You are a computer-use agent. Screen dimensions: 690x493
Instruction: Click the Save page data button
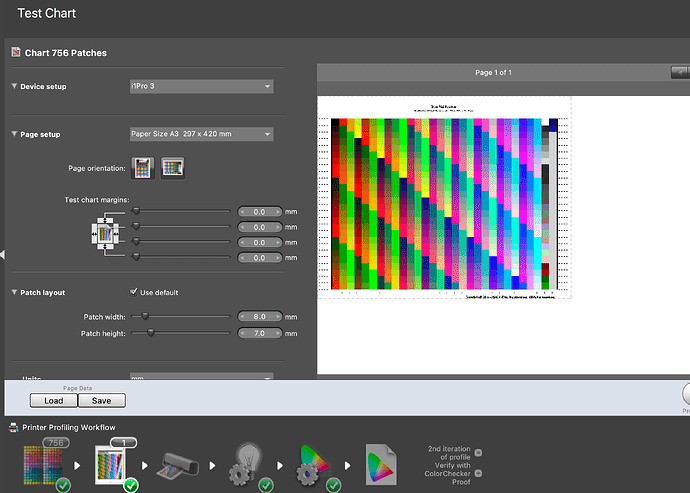tap(102, 401)
